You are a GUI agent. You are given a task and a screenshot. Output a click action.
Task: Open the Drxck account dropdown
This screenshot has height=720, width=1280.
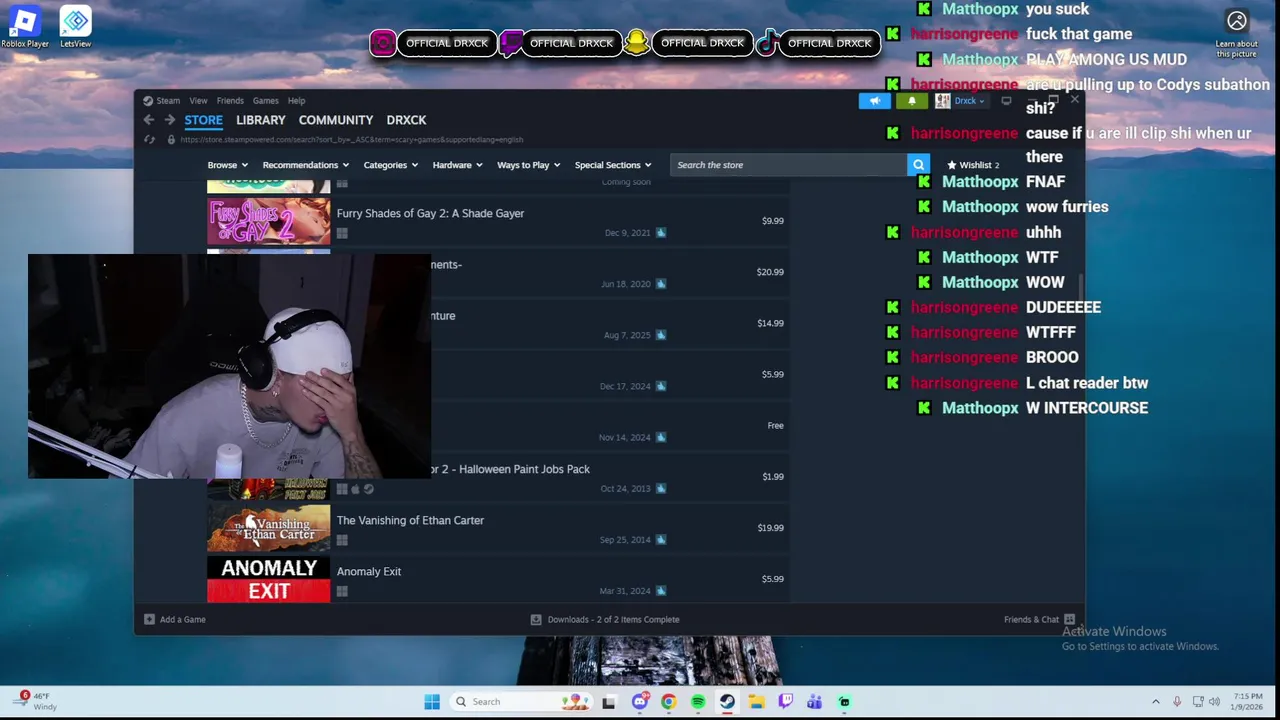969,101
